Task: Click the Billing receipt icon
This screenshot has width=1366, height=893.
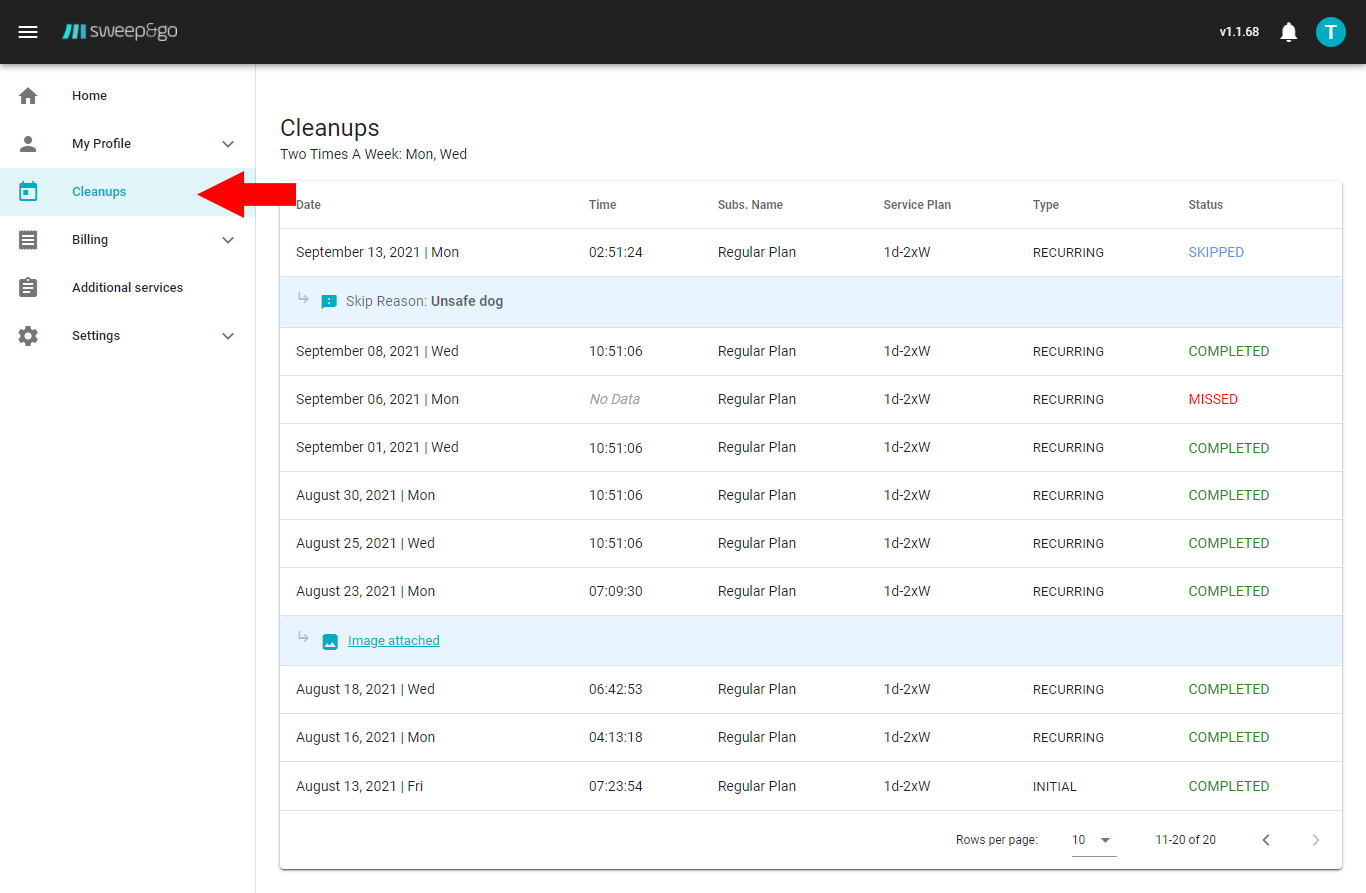Action: coord(28,240)
